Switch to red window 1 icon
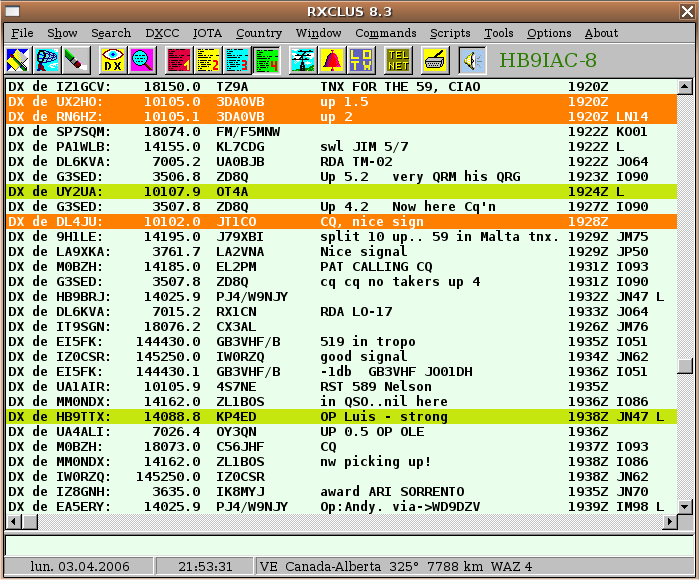This screenshot has height=580, width=699. point(179,60)
